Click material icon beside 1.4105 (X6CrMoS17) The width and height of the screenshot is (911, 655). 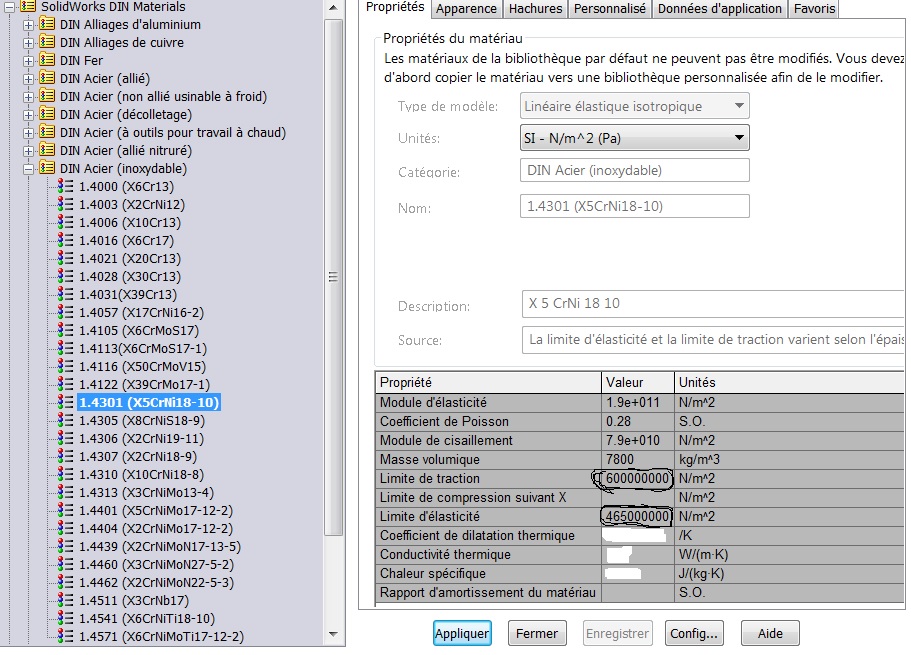pyautogui.click(x=66, y=331)
